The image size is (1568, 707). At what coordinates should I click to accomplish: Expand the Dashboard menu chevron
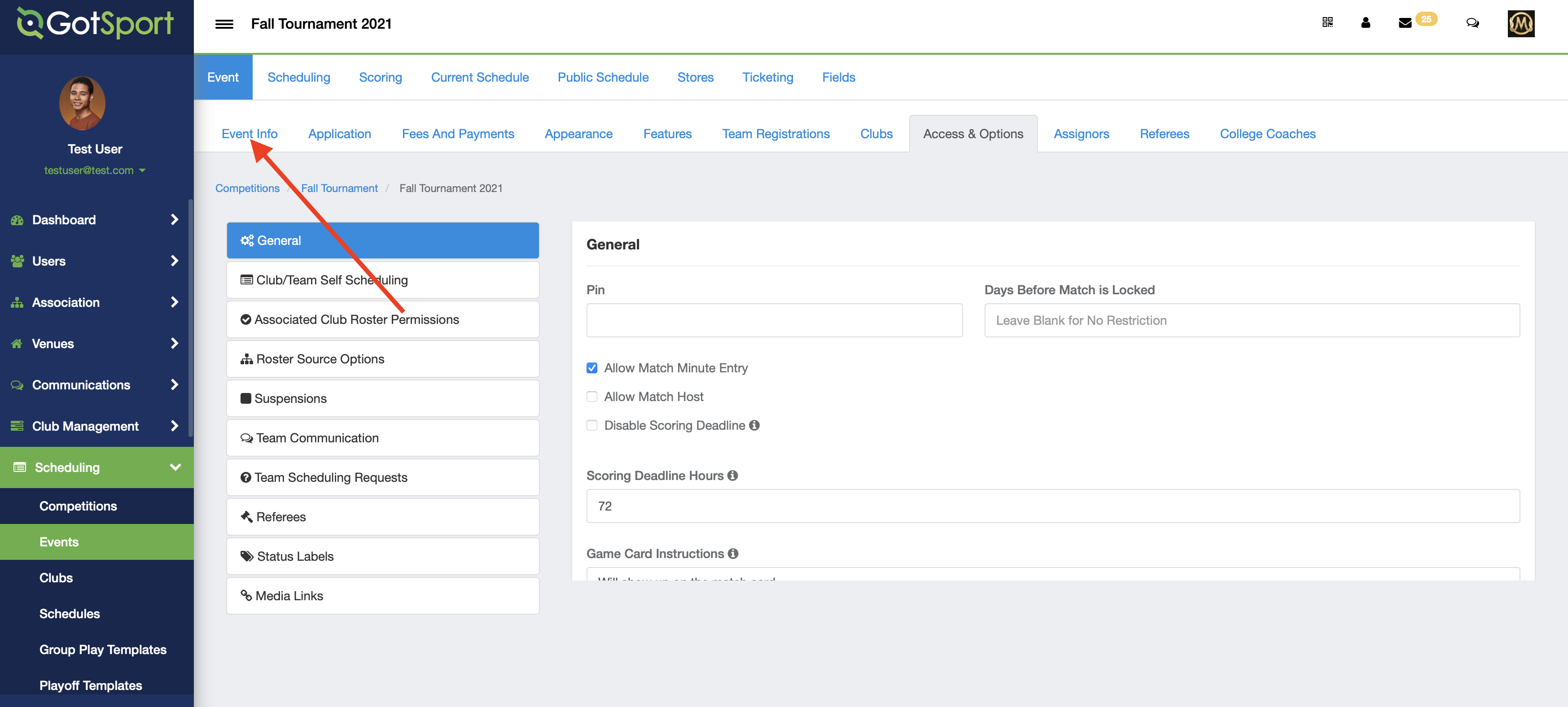(175, 220)
